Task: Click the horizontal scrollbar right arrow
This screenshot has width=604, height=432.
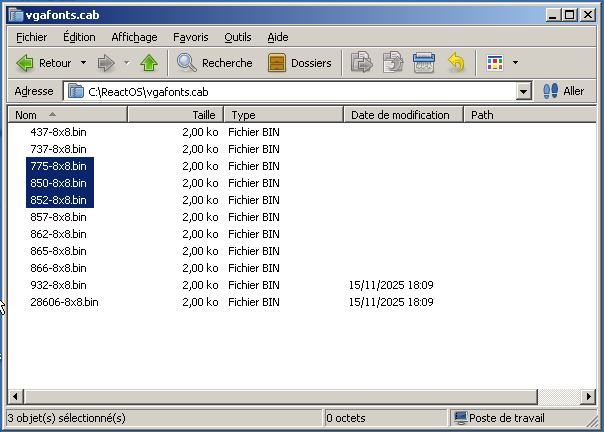Action: pos(587,398)
